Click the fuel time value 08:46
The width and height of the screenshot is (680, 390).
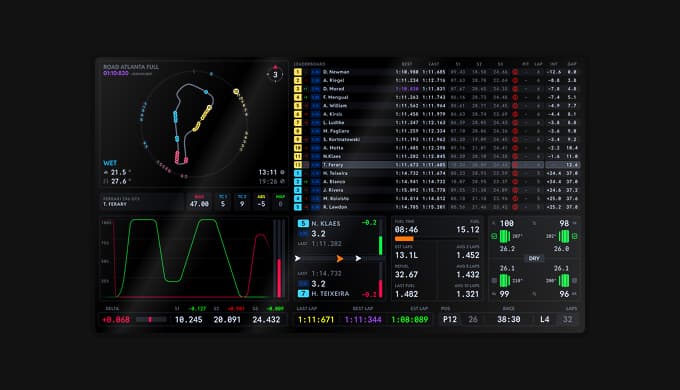[406, 229]
